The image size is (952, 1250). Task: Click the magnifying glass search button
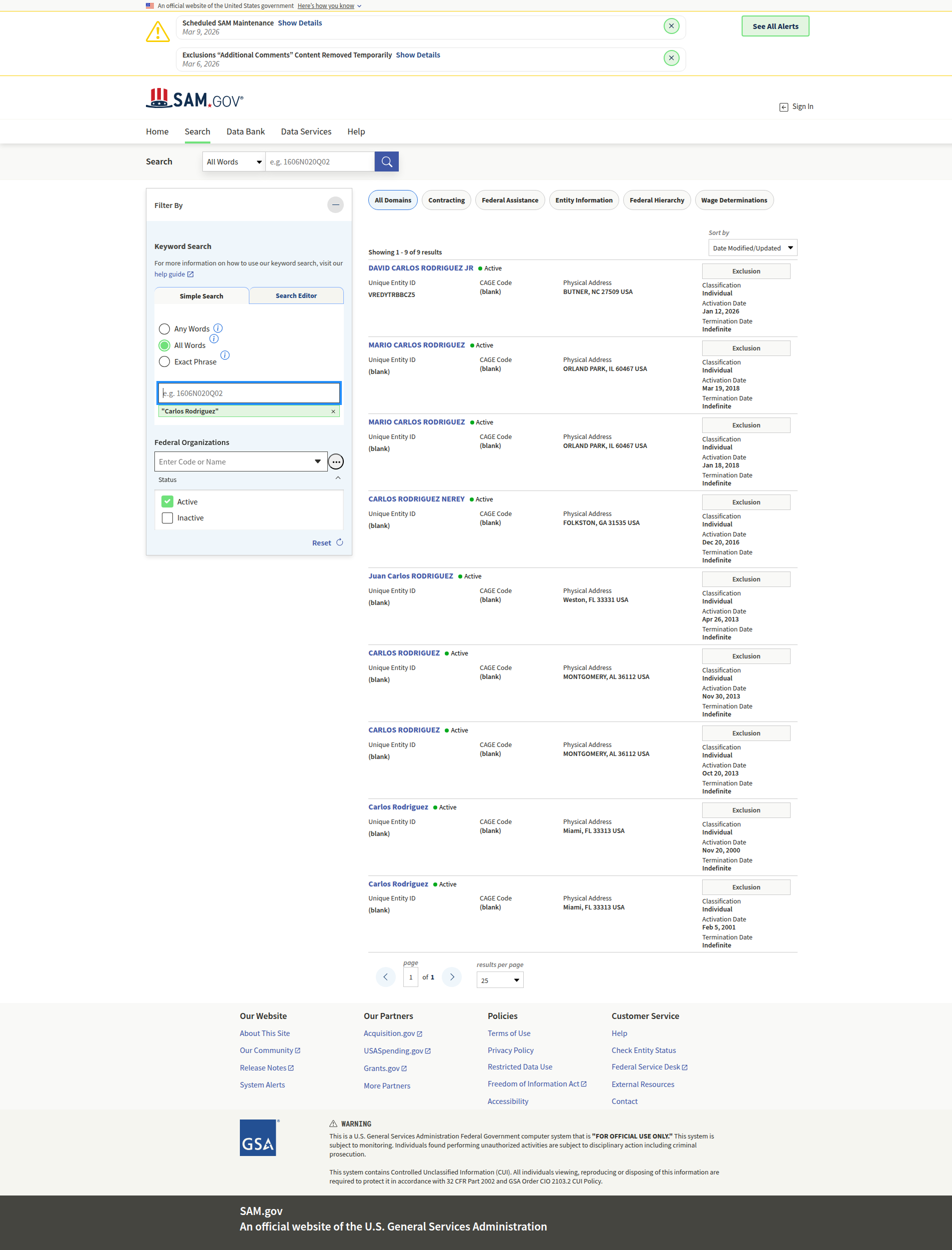point(386,161)
